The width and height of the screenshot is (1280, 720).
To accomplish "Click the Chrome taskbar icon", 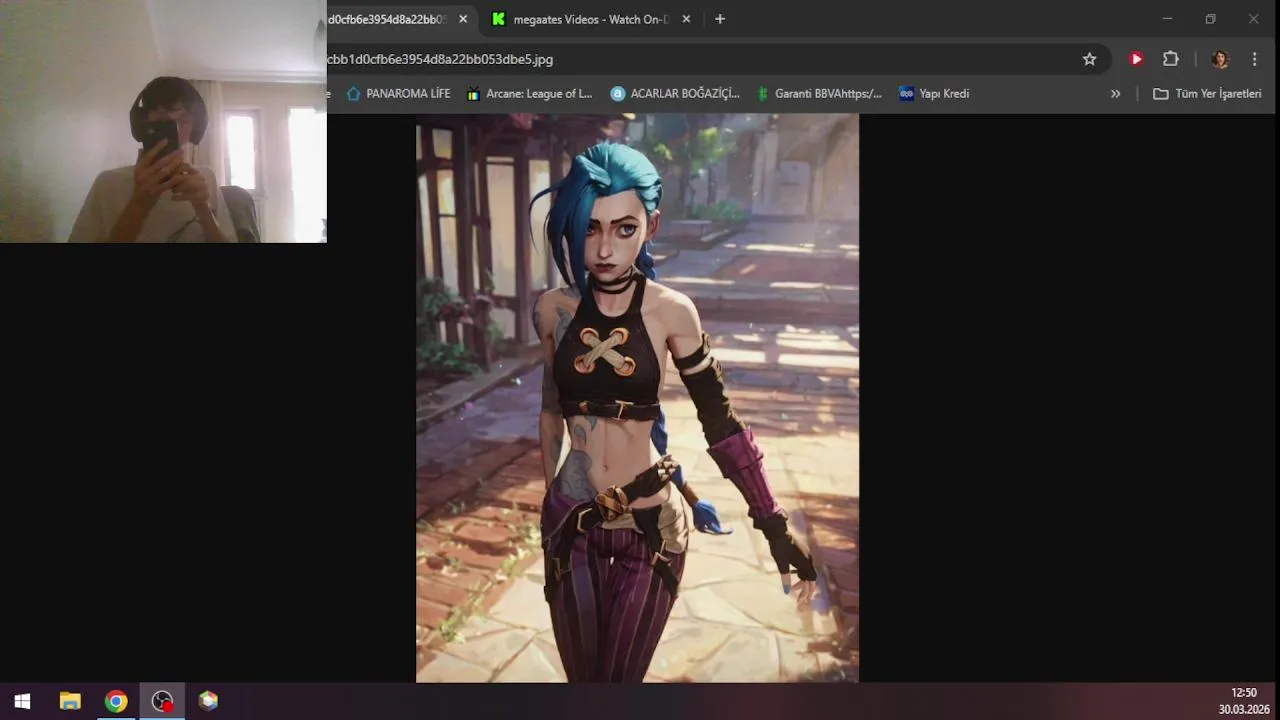I will [x=116, y=701].
